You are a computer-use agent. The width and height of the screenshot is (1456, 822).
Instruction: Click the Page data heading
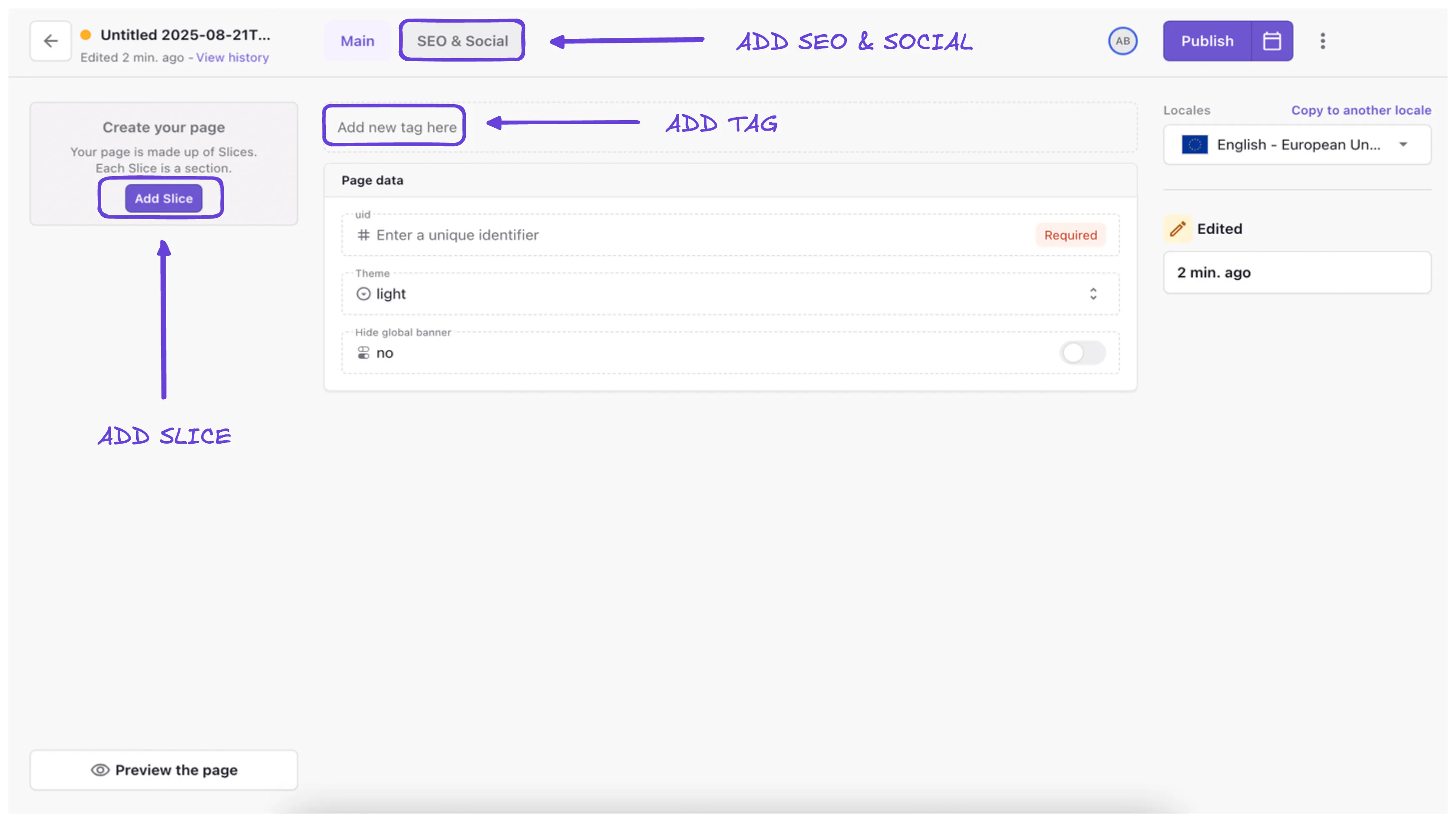373,180
